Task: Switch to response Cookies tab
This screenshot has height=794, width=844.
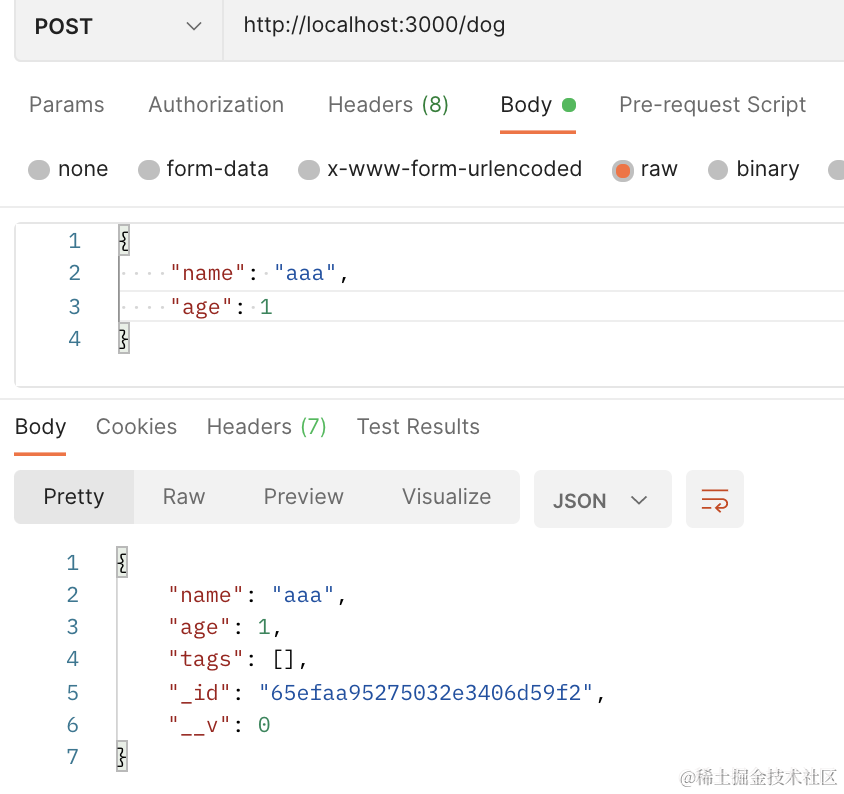Action: (x=136, y=427)
